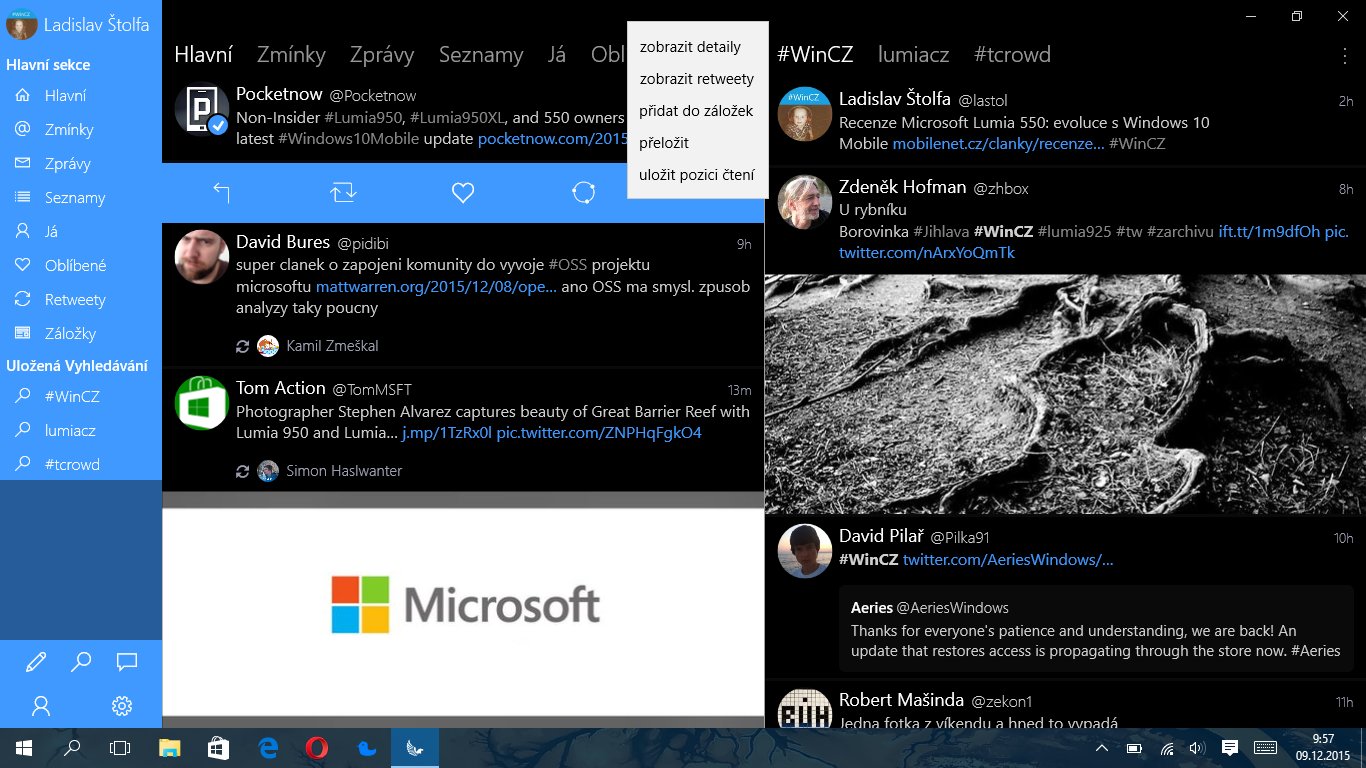Open Záložky in the sidebar

point(80,334)
